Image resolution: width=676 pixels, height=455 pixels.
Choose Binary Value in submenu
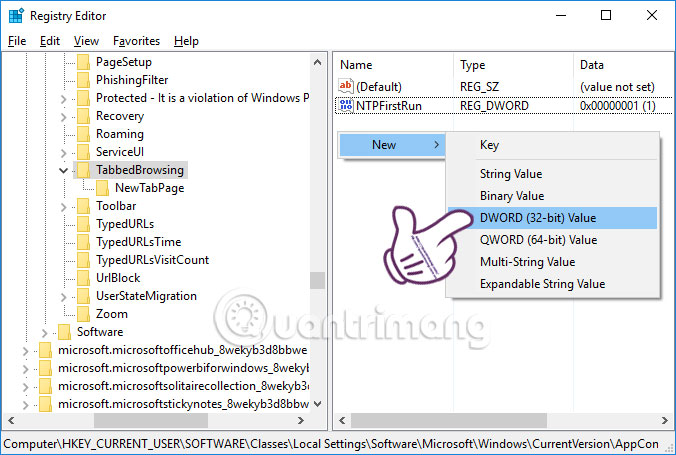point(552,196)
